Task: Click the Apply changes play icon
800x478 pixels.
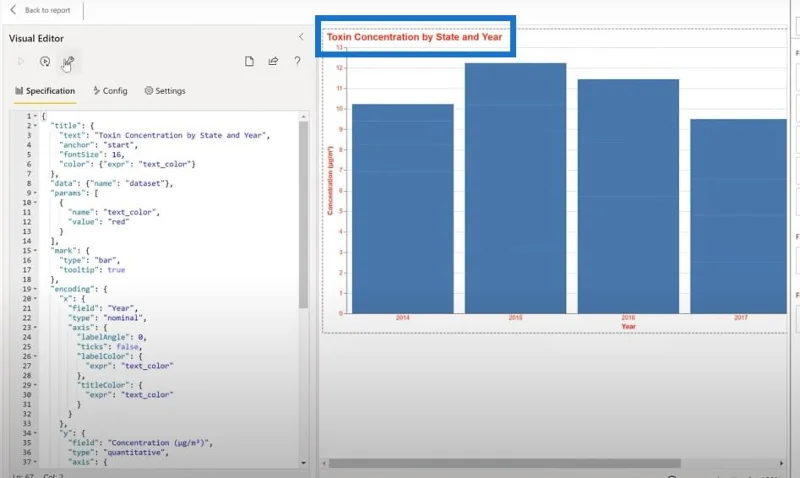Action: click(21, 61)
